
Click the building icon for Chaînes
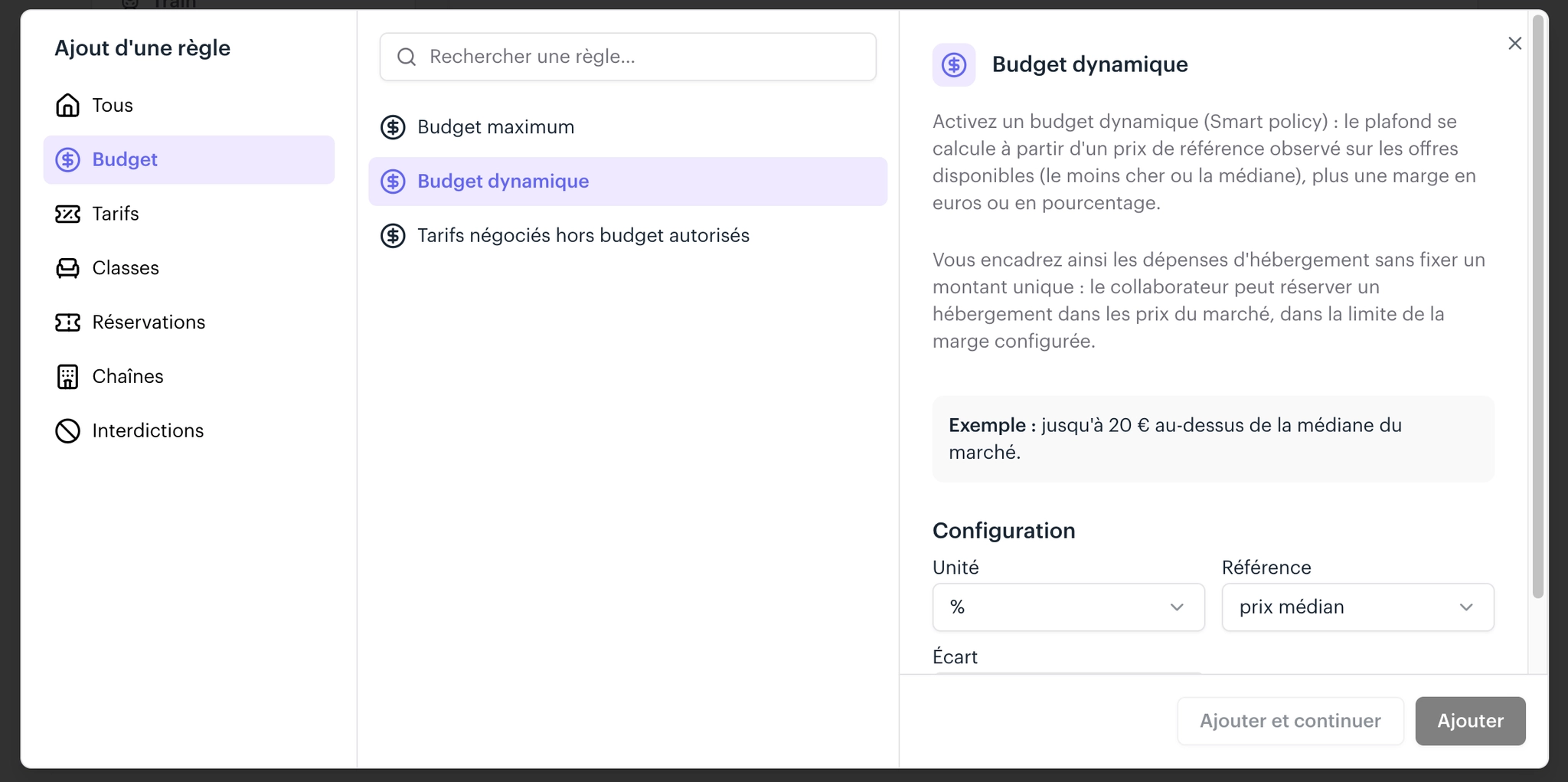pos(67,377)
